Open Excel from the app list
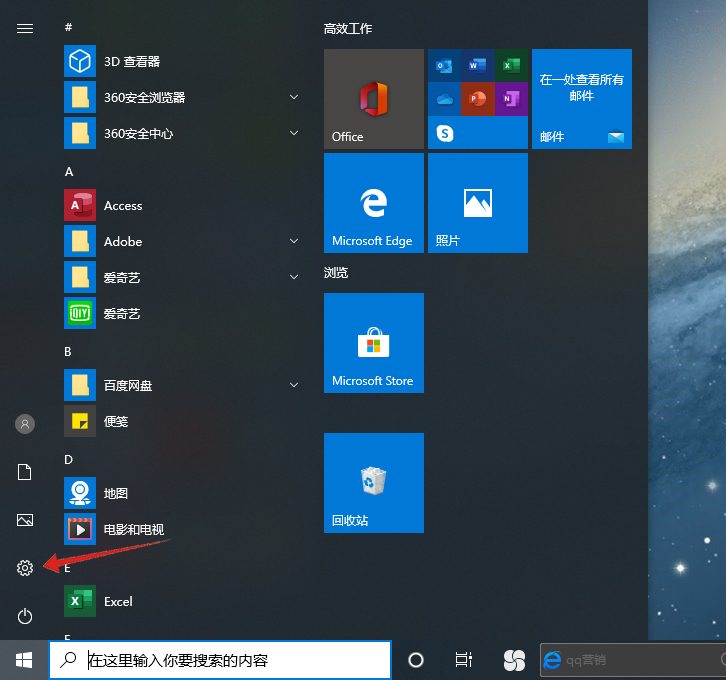This screenshot has width=726, height=680. tap(183, 601)
